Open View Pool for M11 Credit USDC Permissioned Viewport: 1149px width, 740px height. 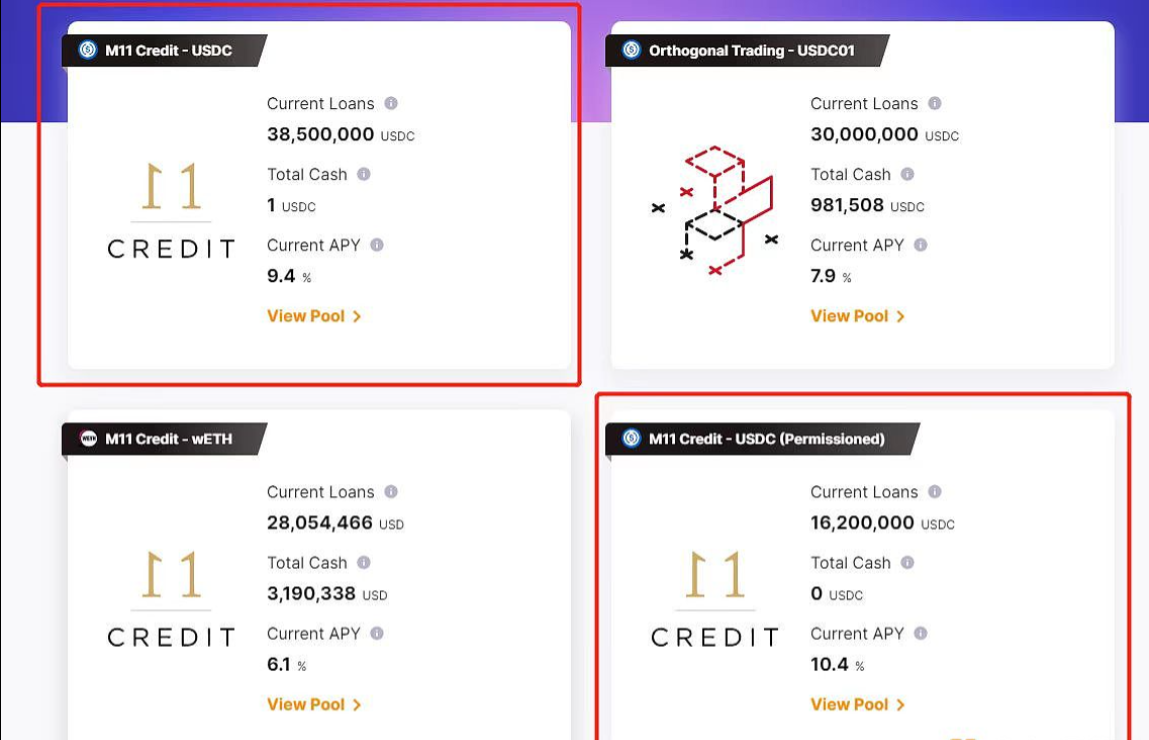[857, 705]
